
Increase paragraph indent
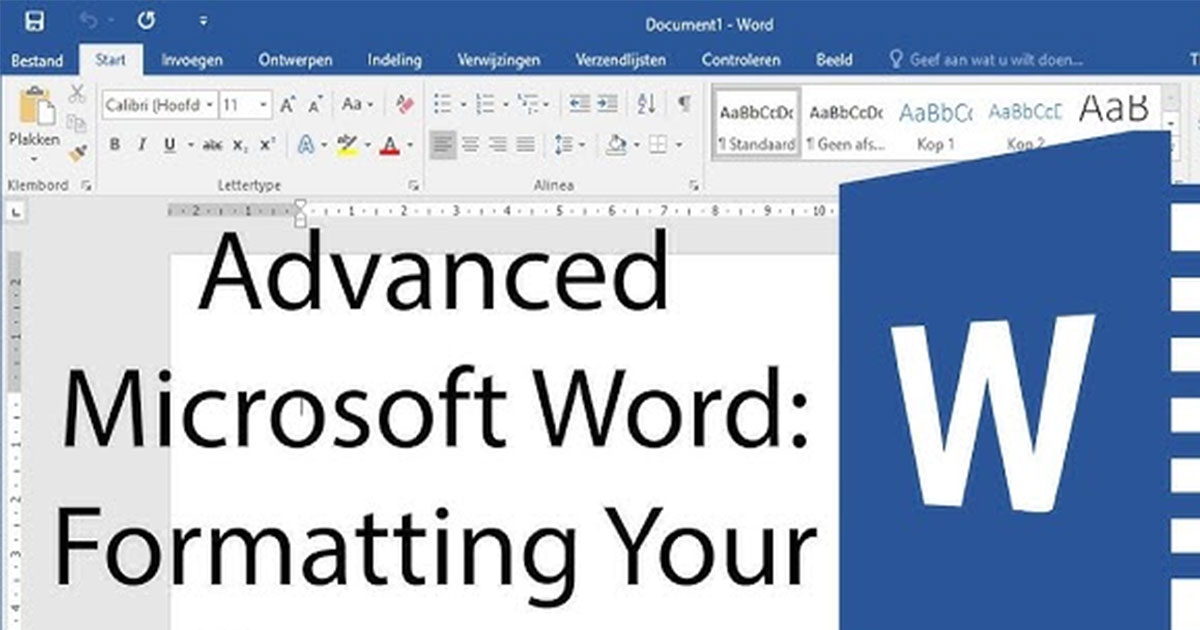pyautogui.click(x=607, y=104)
